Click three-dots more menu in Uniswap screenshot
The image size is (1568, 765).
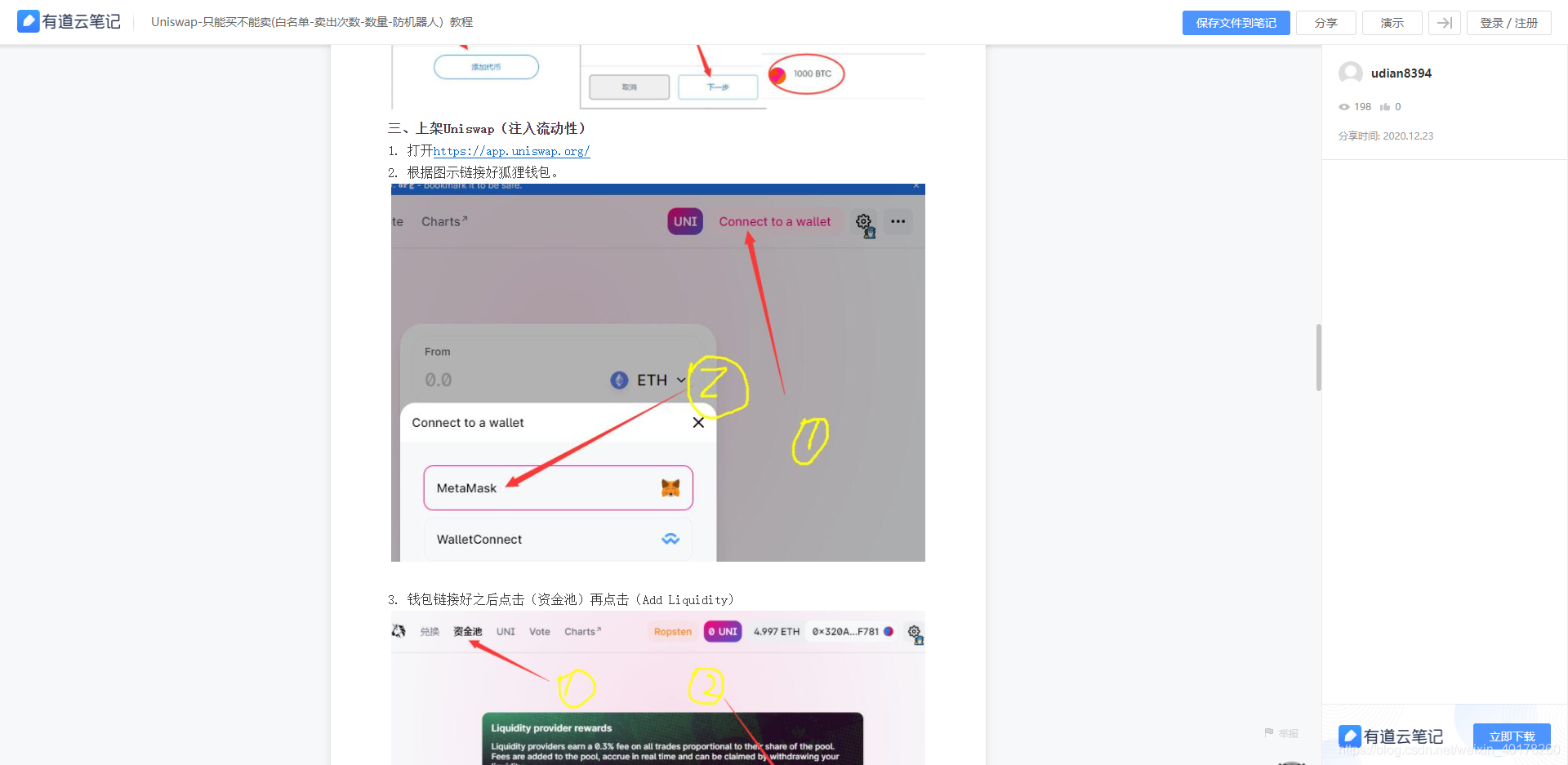[898, 221]
